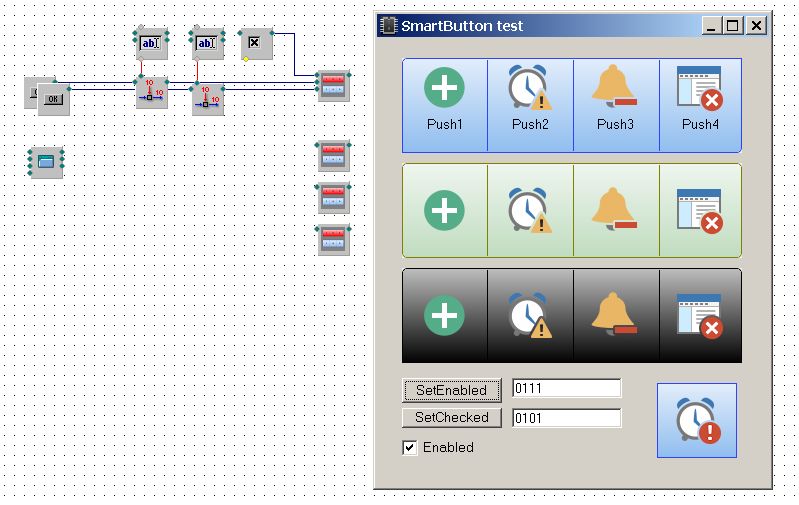799x505 pixels.
Task: Click alarm clock icon in dark panel
Action: click(x=529, y=315)
